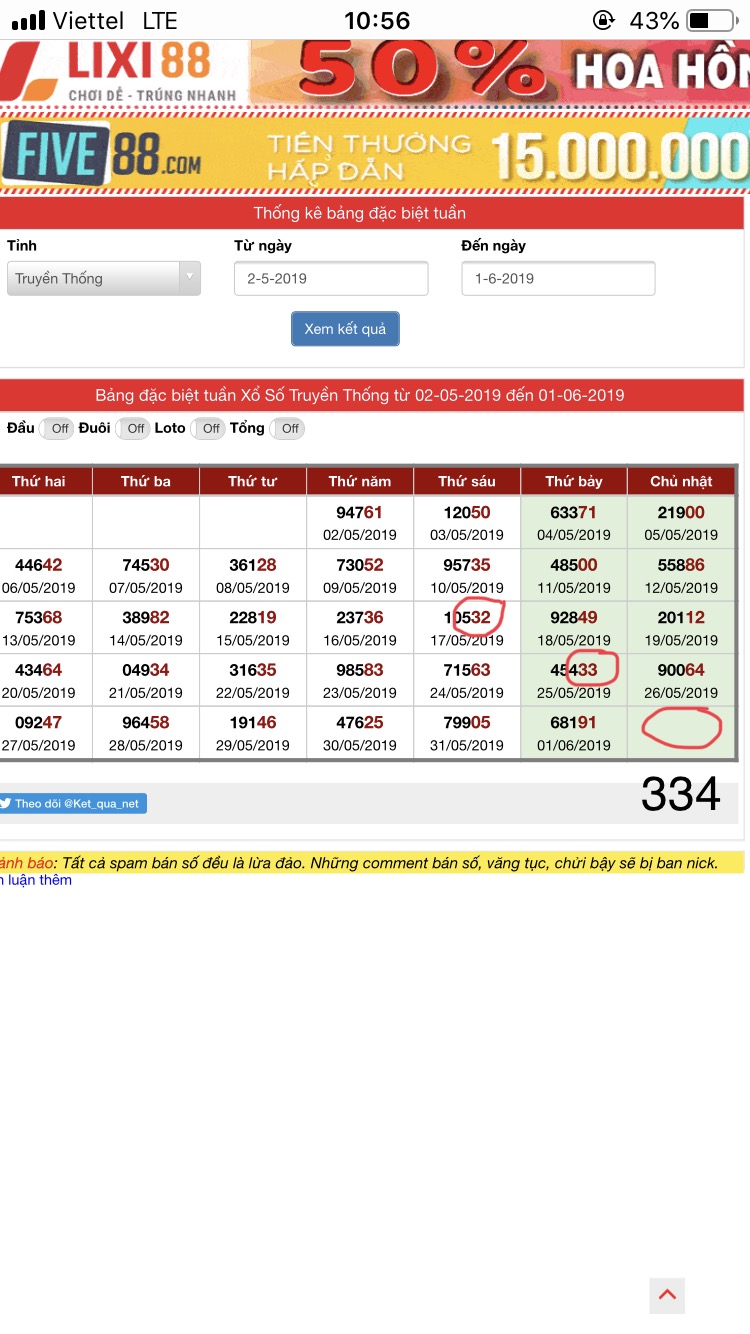Tap the Twitter bird follow icon
This screenshot has width=750, height=1334.
coord(6,803)
